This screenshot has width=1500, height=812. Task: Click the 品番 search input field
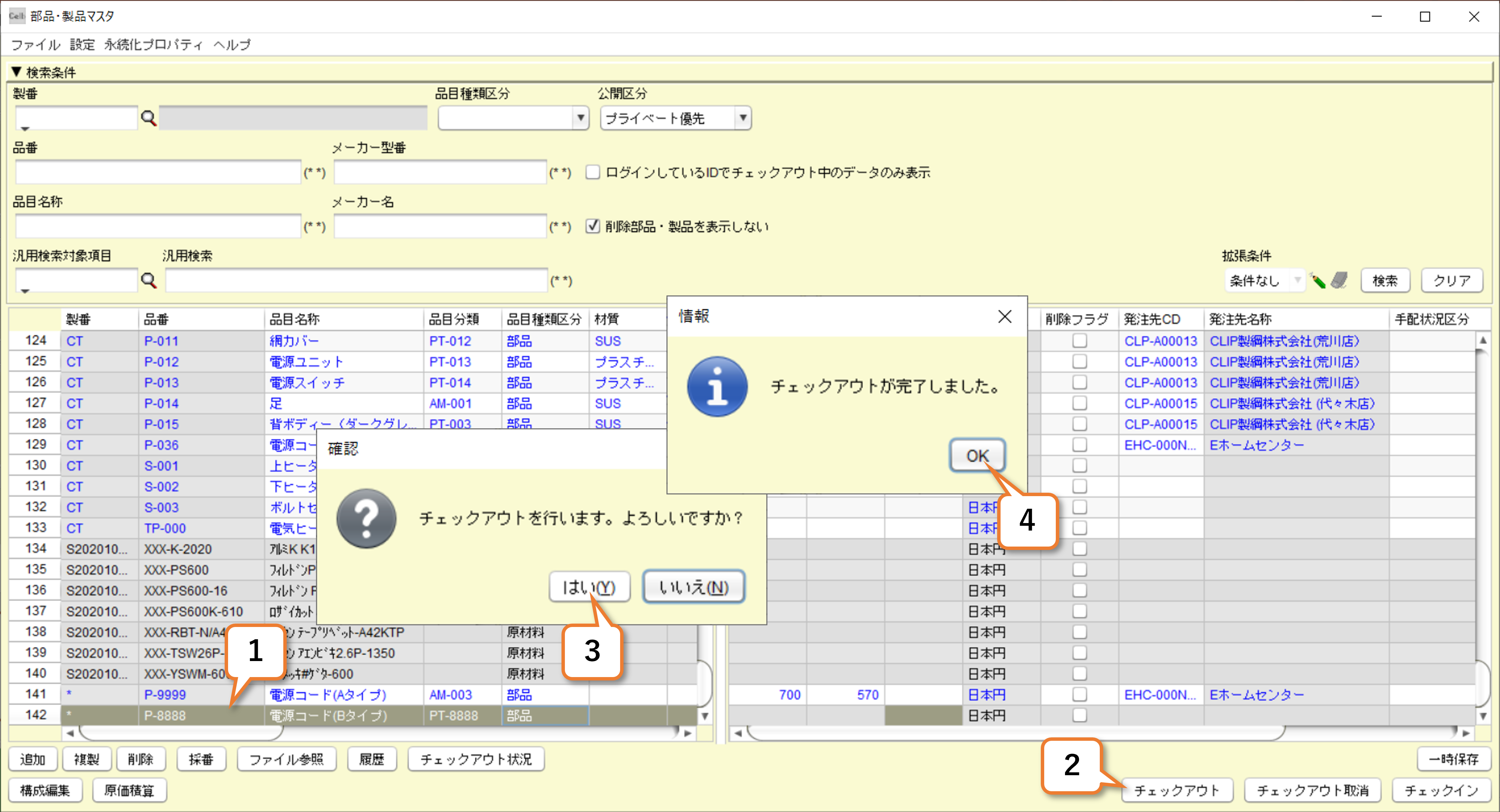(x=158, y=172)
